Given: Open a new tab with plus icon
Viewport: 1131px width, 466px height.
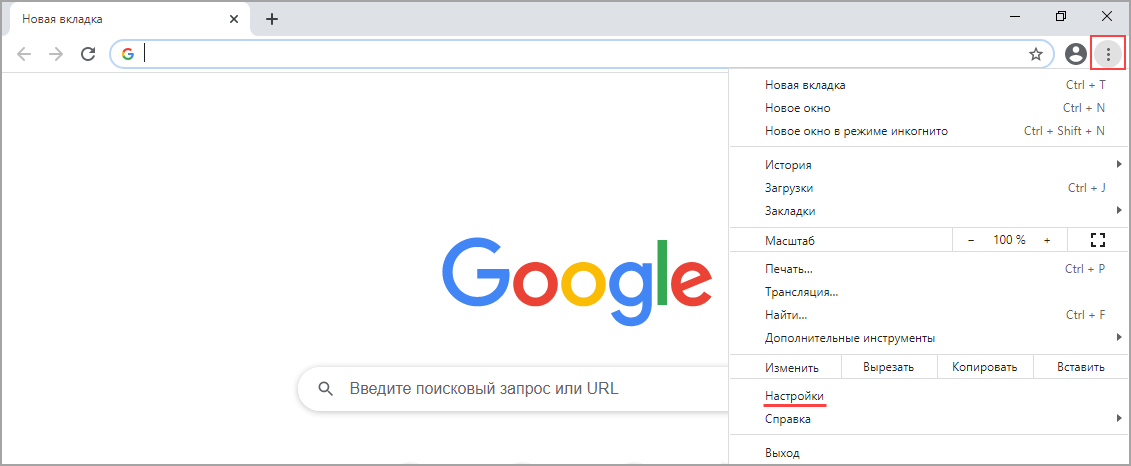Looking at the screenshot, I should tap(272, 19).
